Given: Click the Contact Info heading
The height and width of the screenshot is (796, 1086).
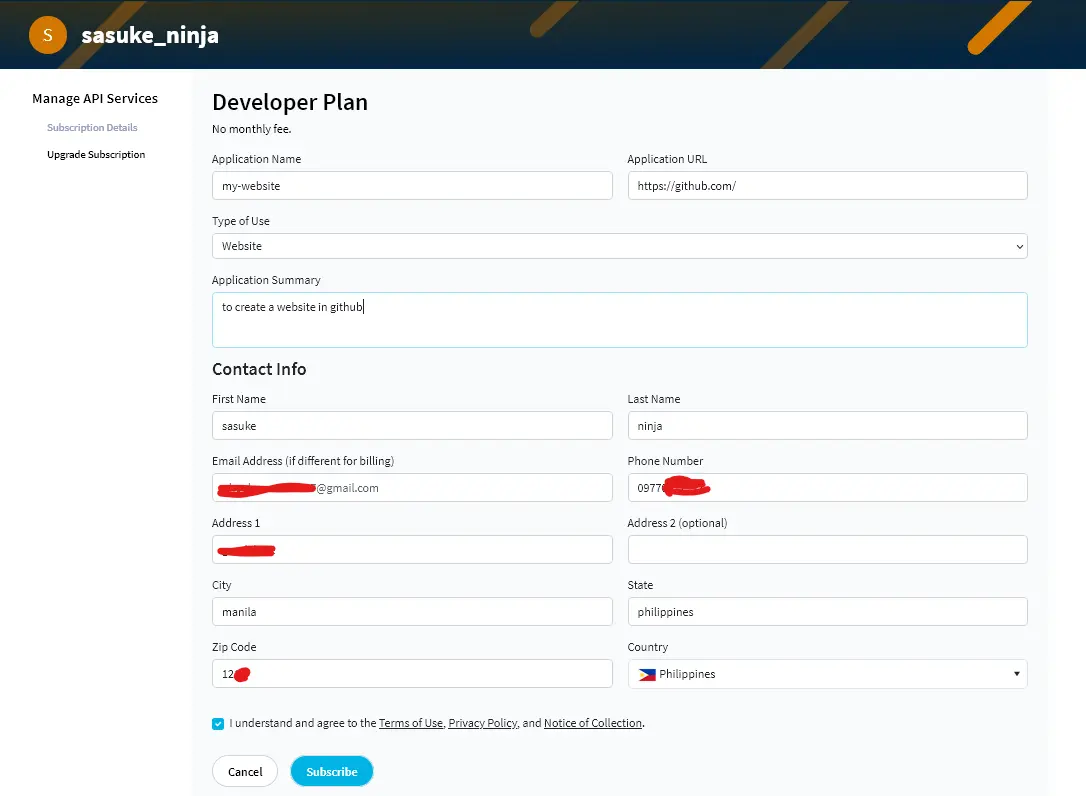Looking at the screenshot, I should tap(259, 369).
